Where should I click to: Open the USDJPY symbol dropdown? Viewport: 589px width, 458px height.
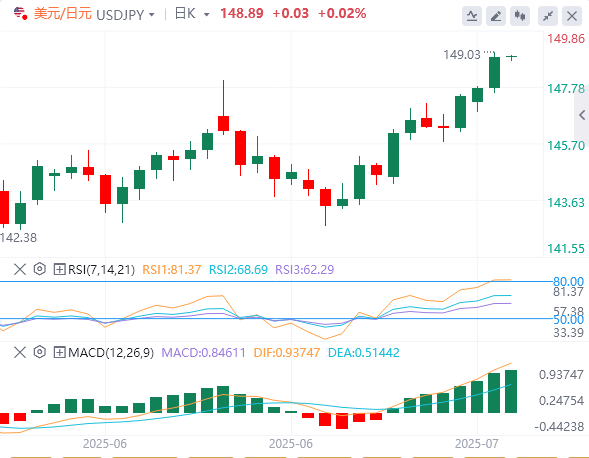tap(125, 15)
